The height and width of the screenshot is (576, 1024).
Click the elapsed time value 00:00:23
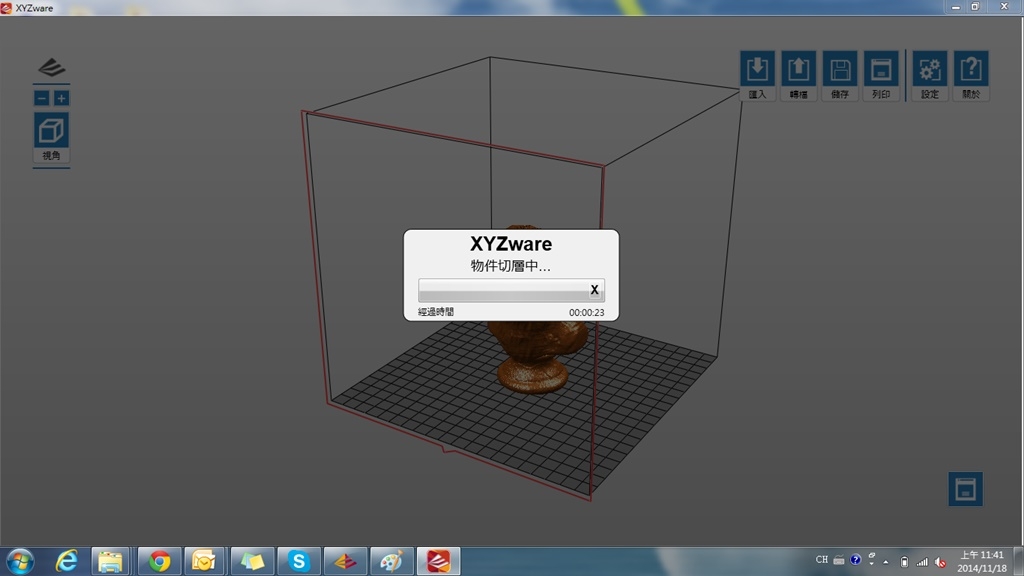tap(586, 313)
